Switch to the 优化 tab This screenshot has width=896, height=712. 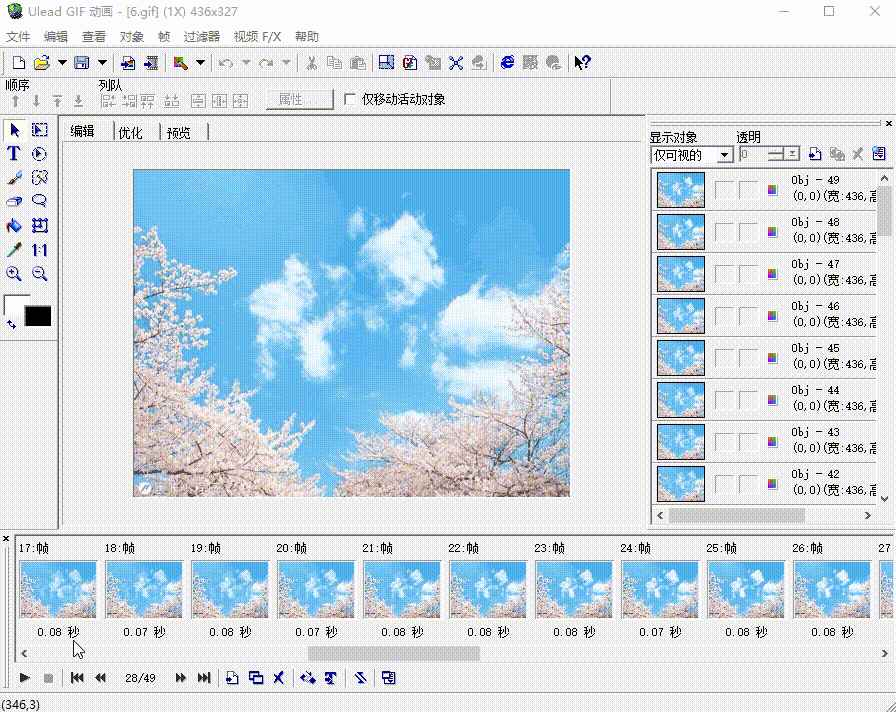point(130,132)
